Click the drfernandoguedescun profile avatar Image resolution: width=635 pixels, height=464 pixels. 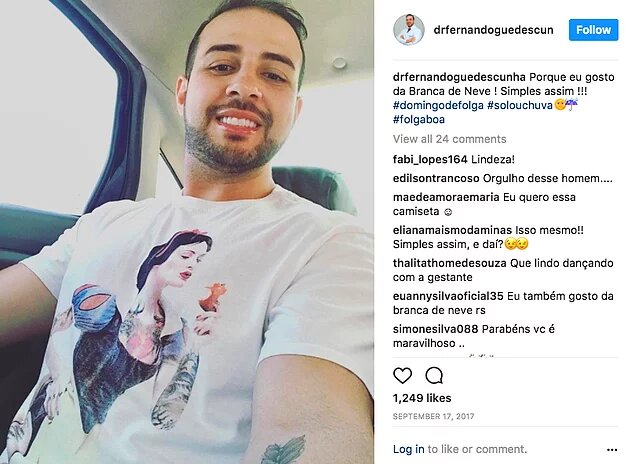click(x=409, y=30)
